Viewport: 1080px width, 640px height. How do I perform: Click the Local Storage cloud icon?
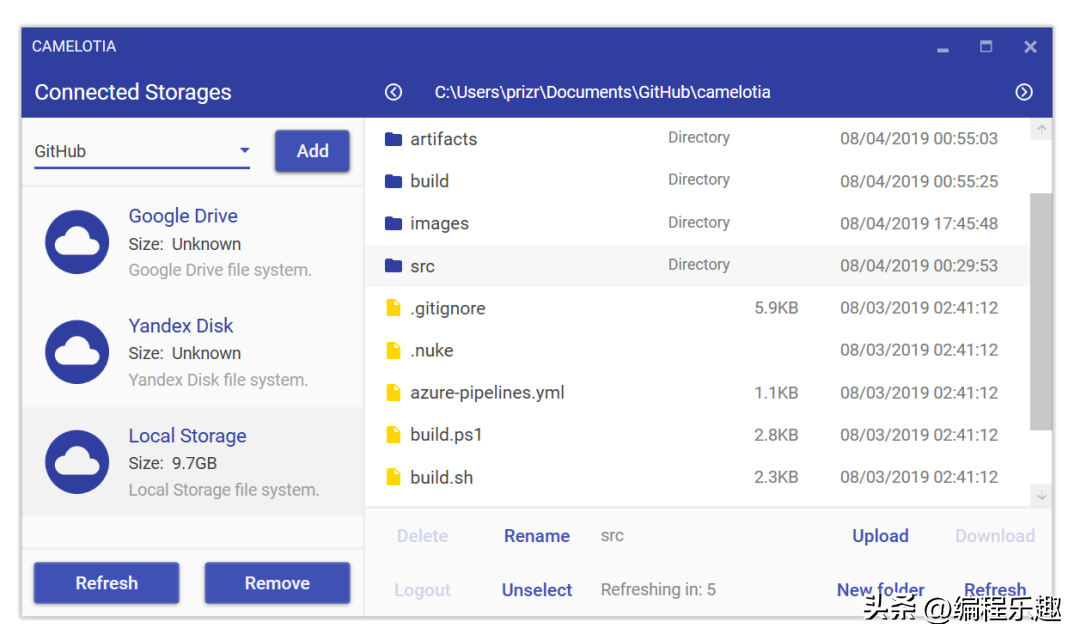[77, 462]
